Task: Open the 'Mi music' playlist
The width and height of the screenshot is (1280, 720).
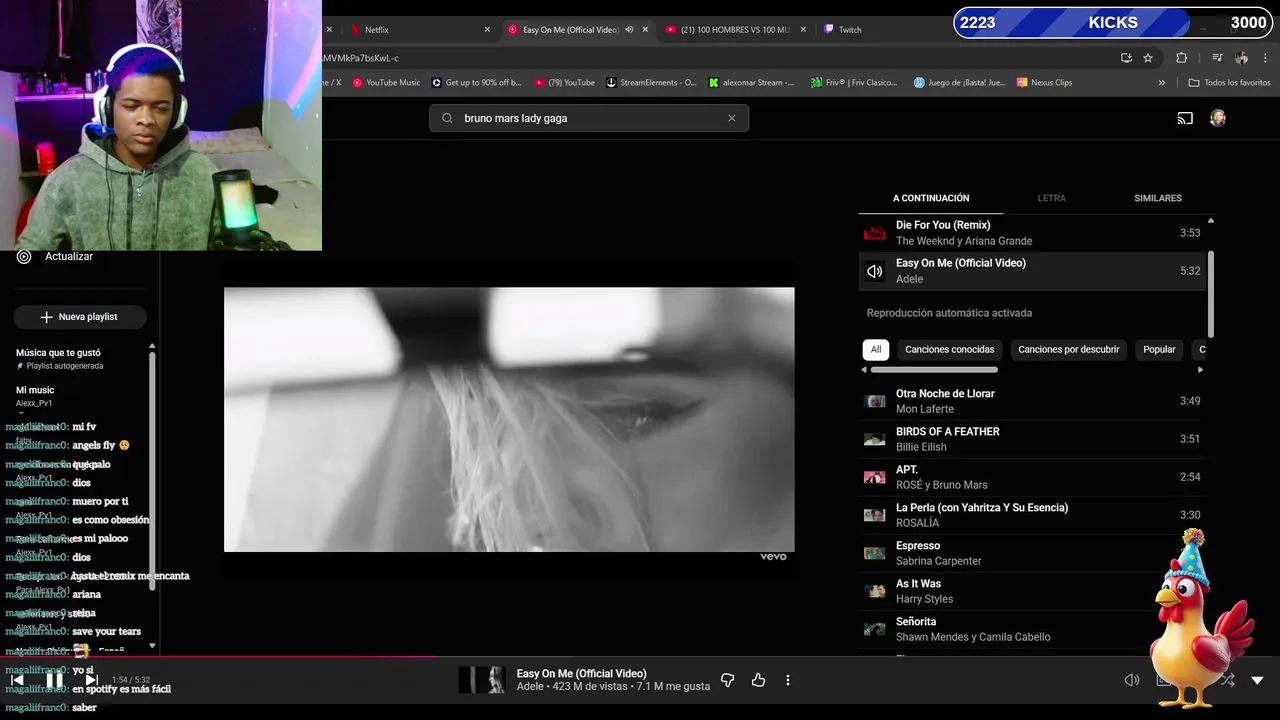Action: [35, 396]
